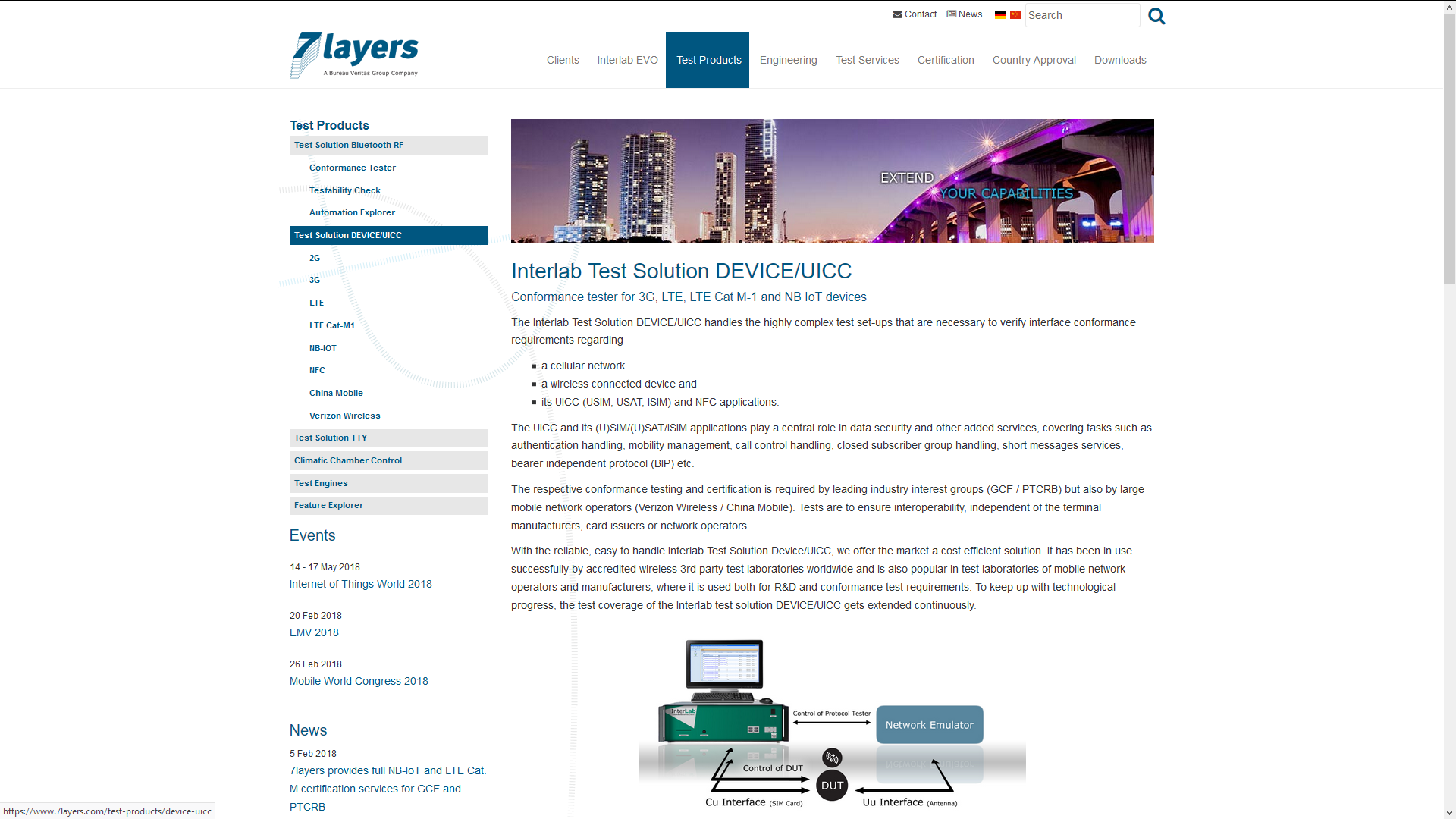Switch language using the German flag
The width and height of the screenshot is (1456, 819).
pos(999,14)
